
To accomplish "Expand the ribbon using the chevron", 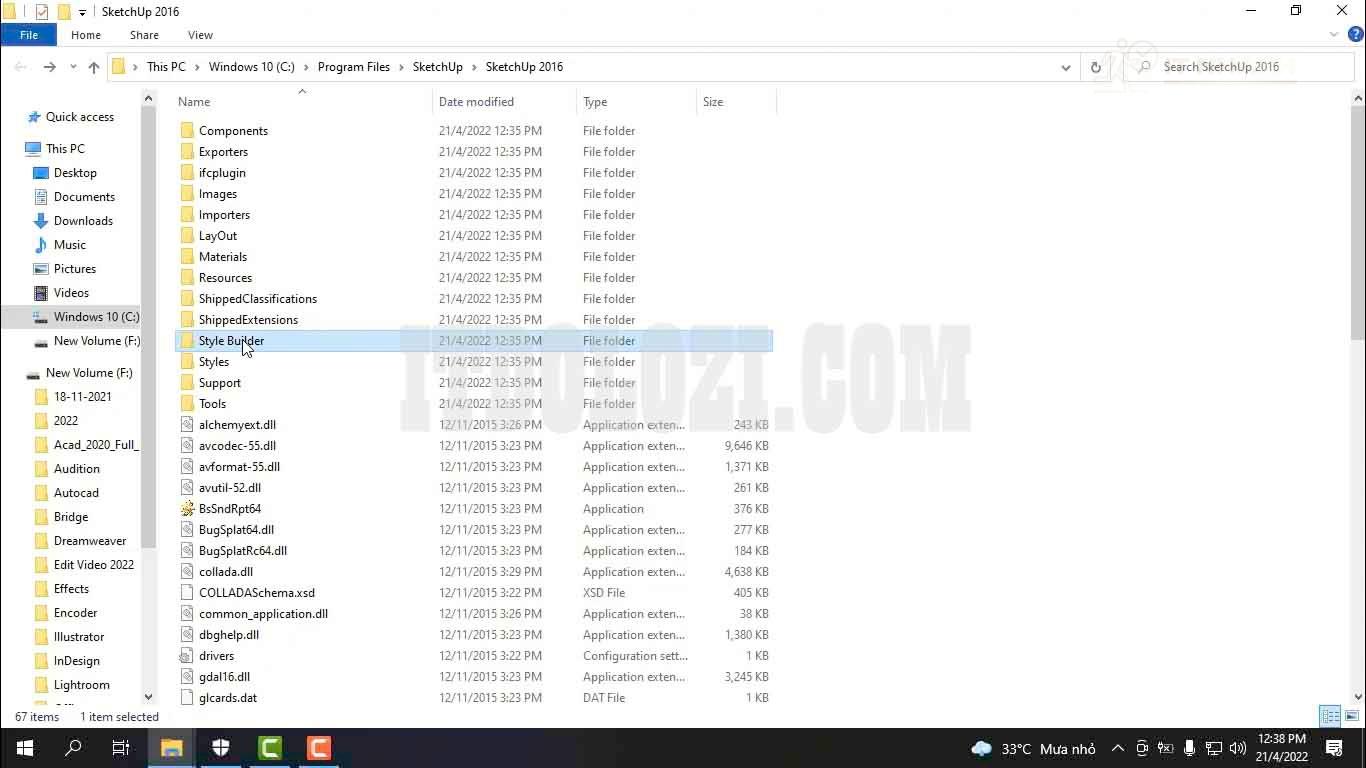I will 1334,34.
